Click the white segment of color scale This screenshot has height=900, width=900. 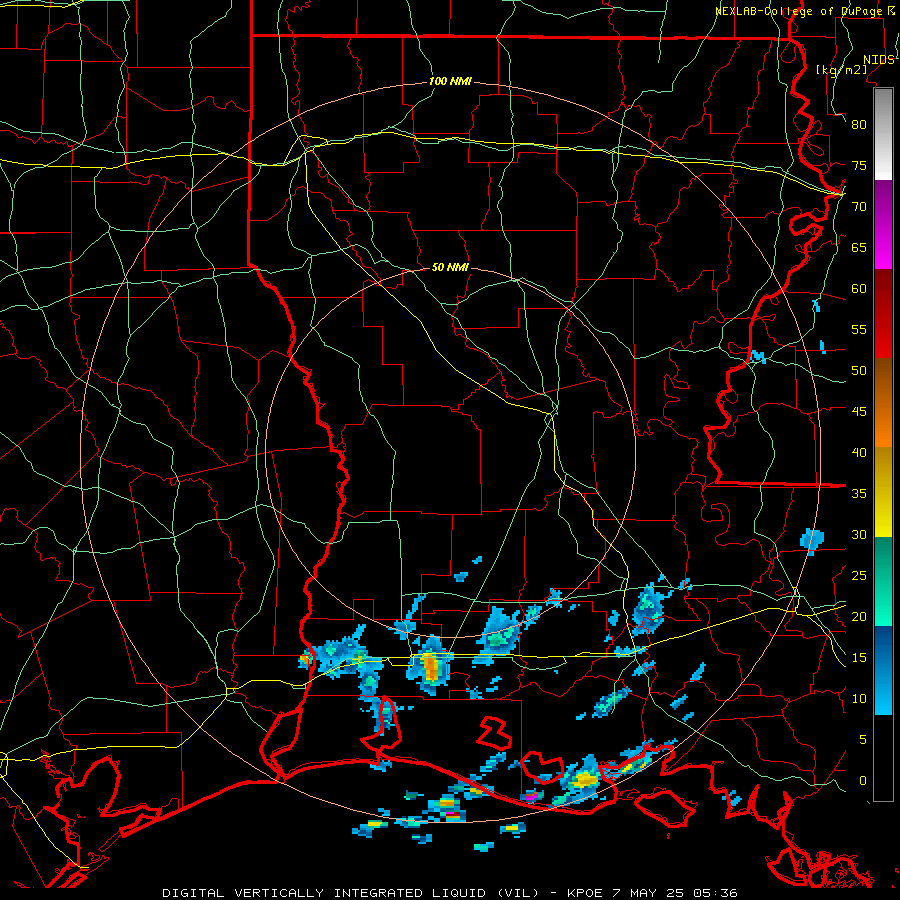(x=883, y=134)
